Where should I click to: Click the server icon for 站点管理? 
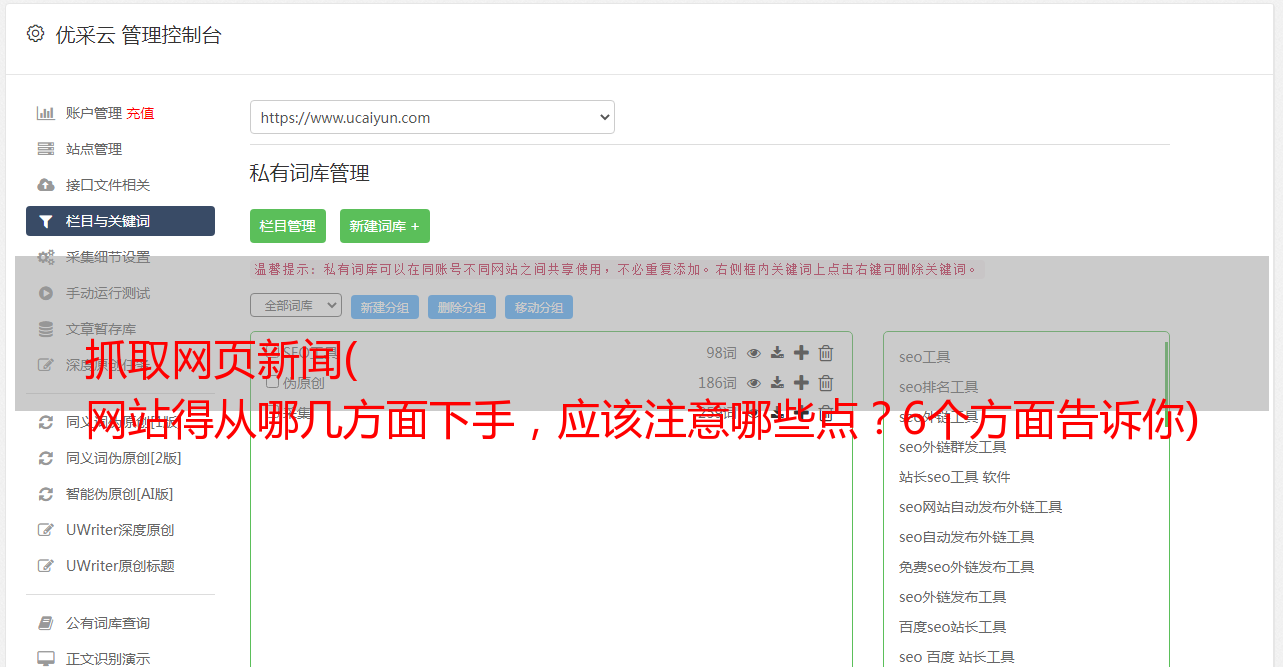(x=46, y=149)
